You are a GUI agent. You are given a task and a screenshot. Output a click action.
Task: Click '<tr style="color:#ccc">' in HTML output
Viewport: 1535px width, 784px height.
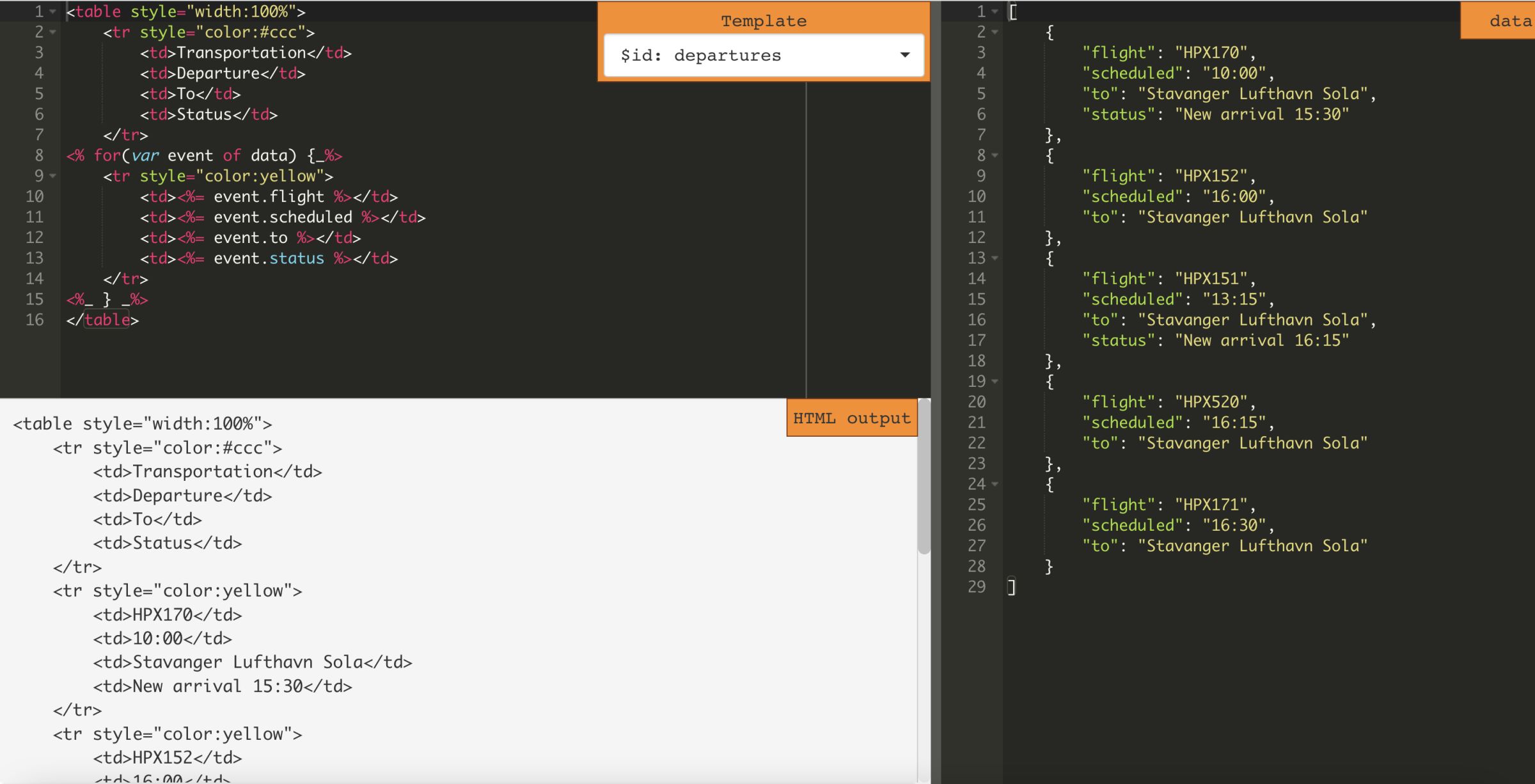(x=168, y=448)
